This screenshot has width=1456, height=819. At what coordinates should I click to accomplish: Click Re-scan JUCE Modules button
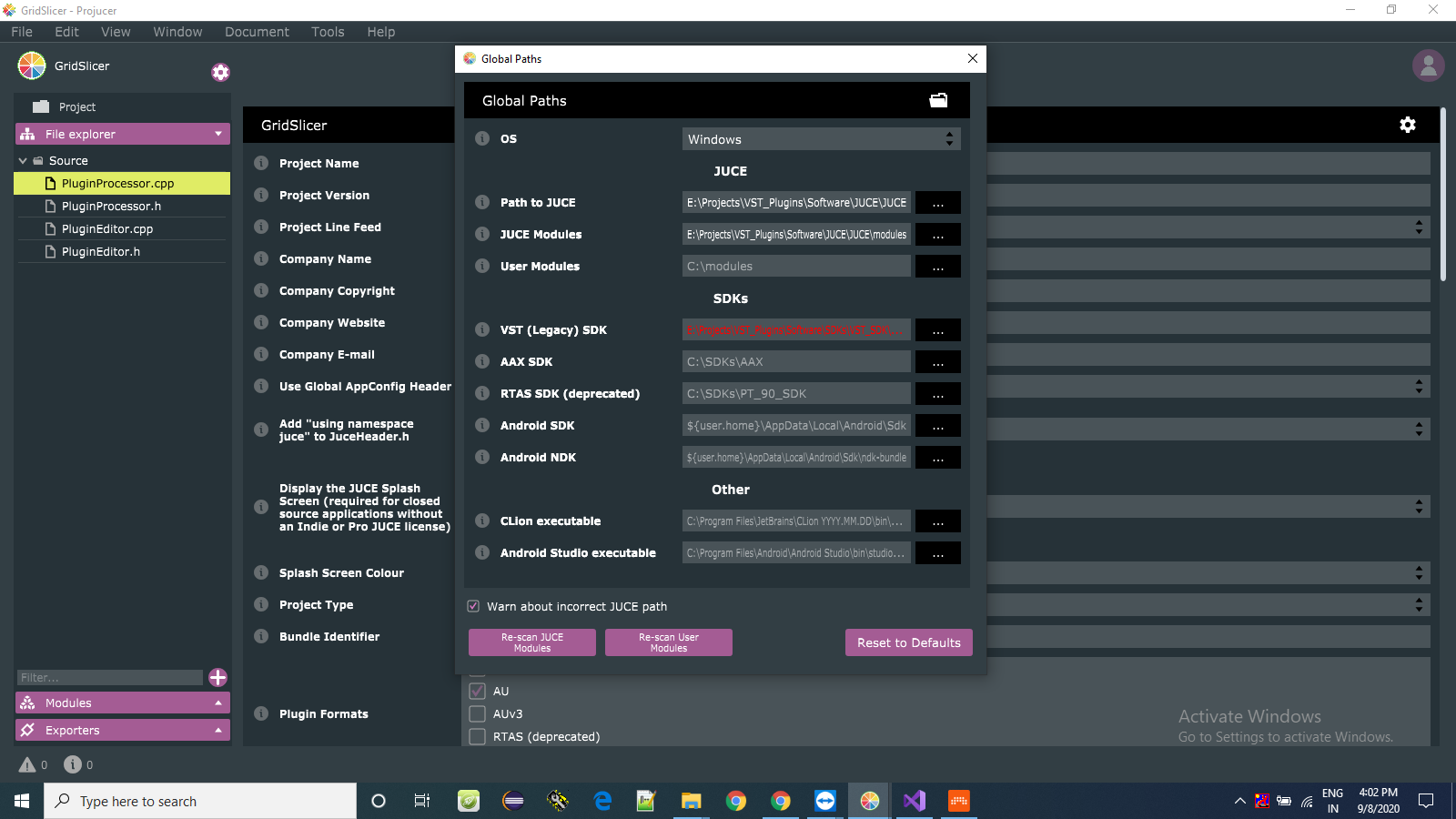click(x=532, y=642)
